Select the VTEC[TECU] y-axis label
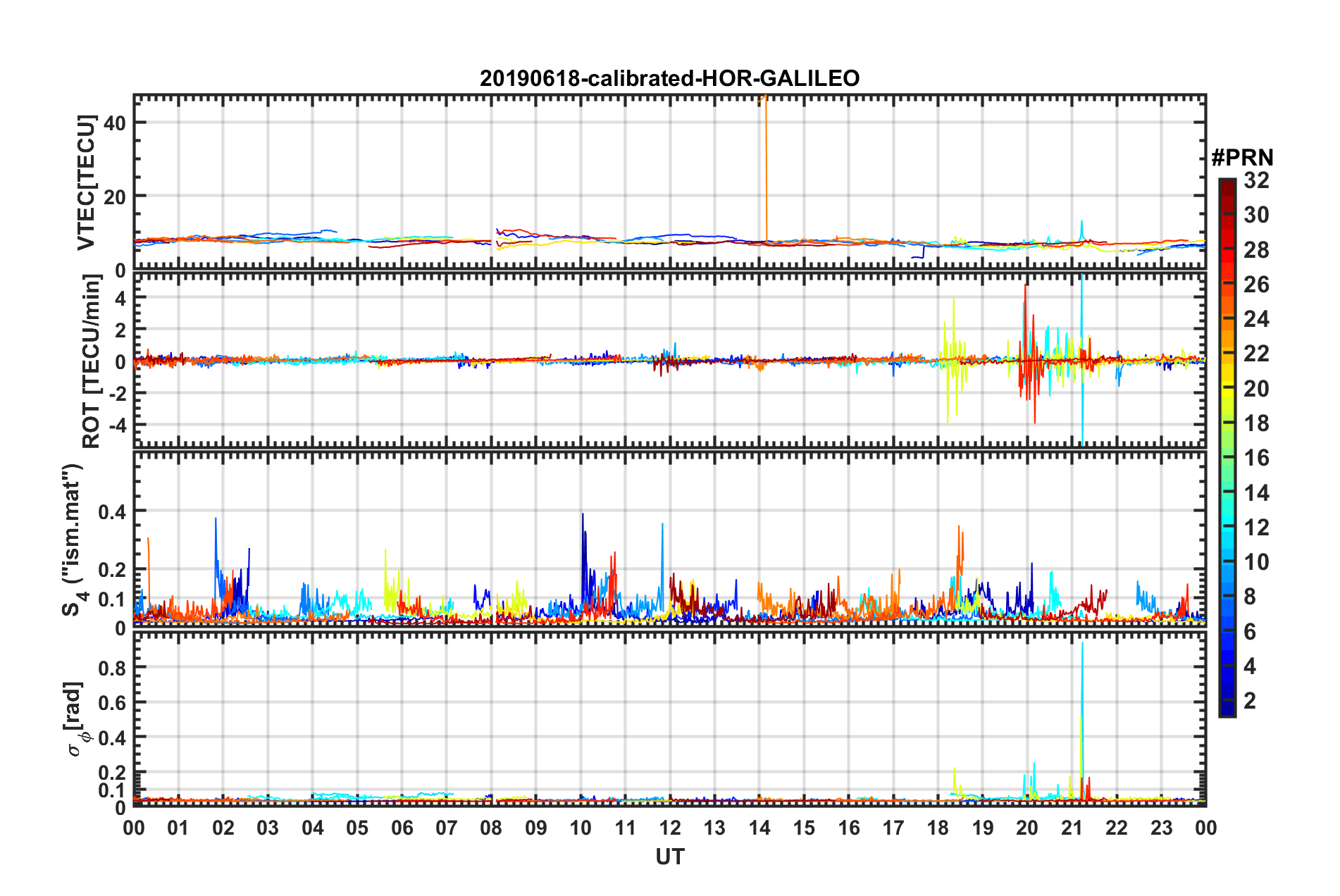Image resolution: width=1340 pixels, height=896 pixels. click(x=86, y=182)
